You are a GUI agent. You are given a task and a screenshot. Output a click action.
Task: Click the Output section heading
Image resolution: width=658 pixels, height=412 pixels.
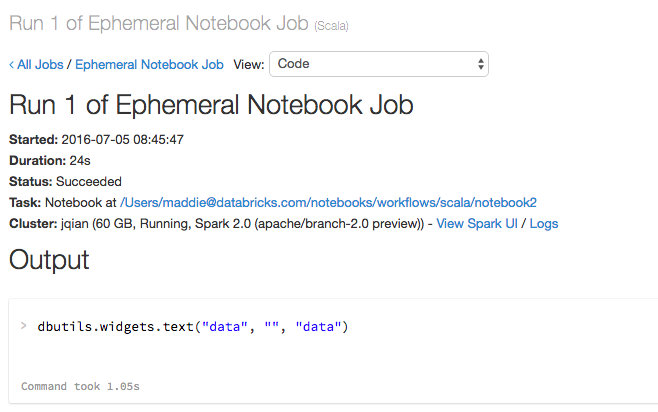click(49, 260)
